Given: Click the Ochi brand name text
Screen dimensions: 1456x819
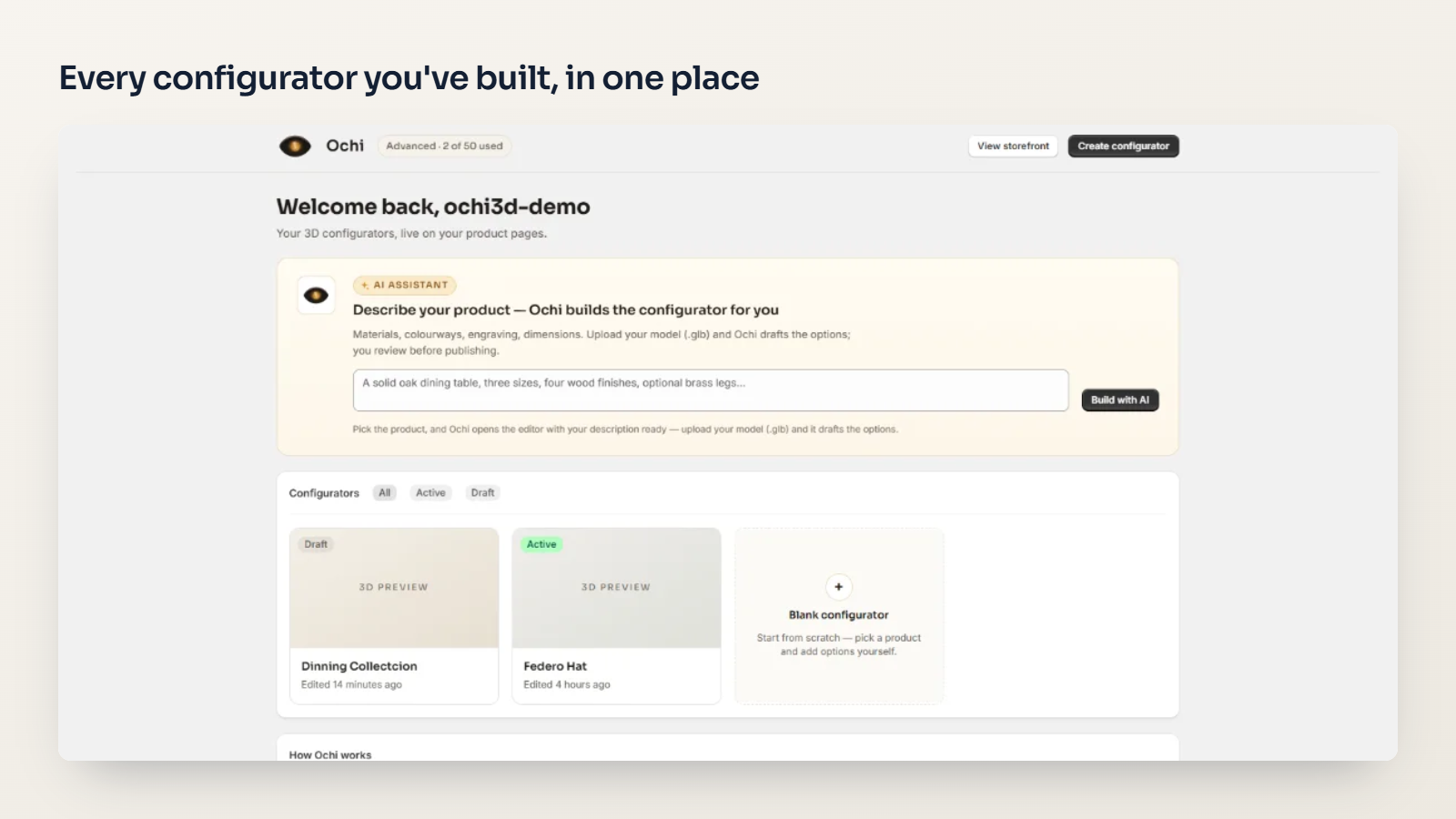Looking at the screenshot, I should [345, 146].
